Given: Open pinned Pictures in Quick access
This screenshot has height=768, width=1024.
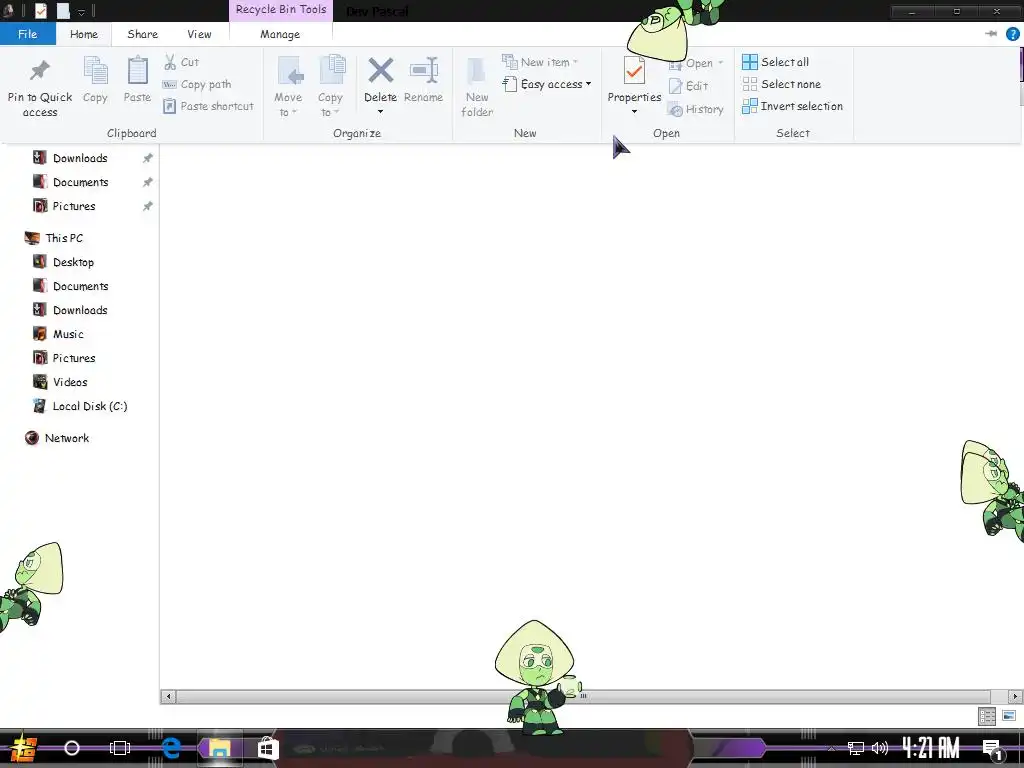Looking at the screenshot, I should pyautogui.click(x=74, y=206).
